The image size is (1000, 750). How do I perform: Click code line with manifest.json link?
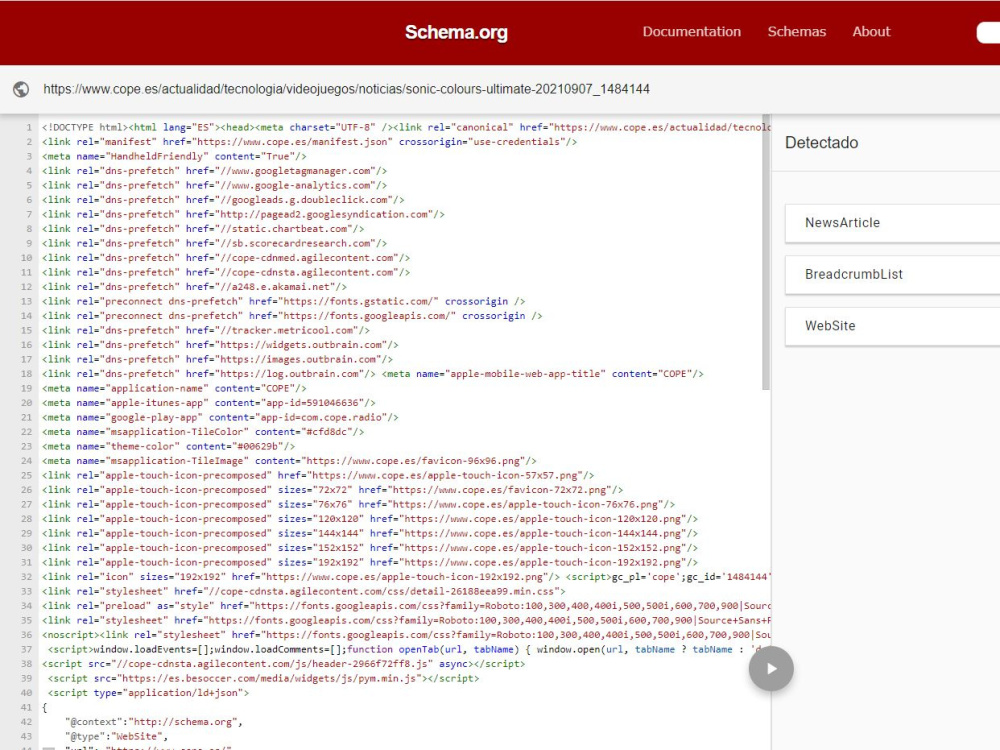tap(309, 142)
